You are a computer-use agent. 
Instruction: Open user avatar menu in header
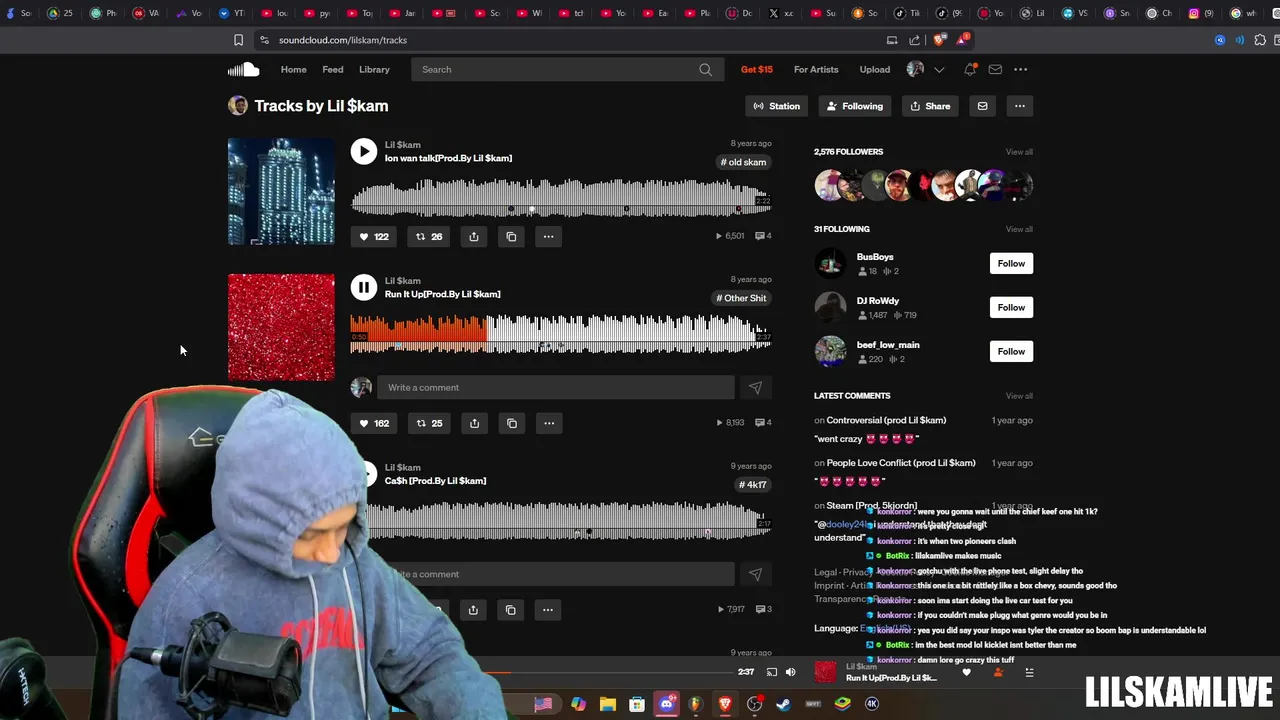915,69
